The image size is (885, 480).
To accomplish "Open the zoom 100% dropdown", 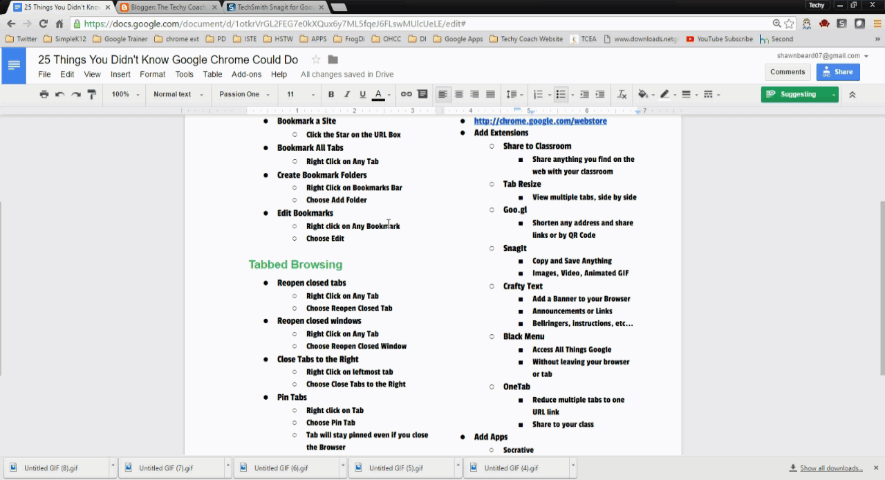I will point(124,94).
